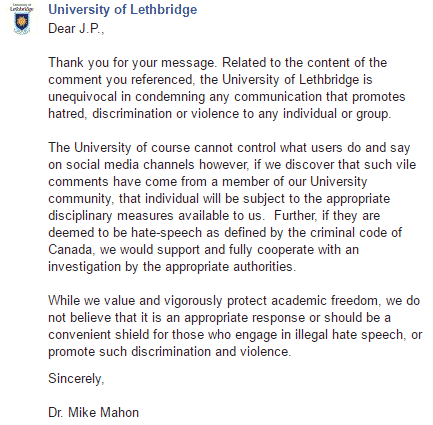Click the word 'hate-speech' in the second paragraph
The width and height of the screenshot is (433, 425).
coord(166,233)
